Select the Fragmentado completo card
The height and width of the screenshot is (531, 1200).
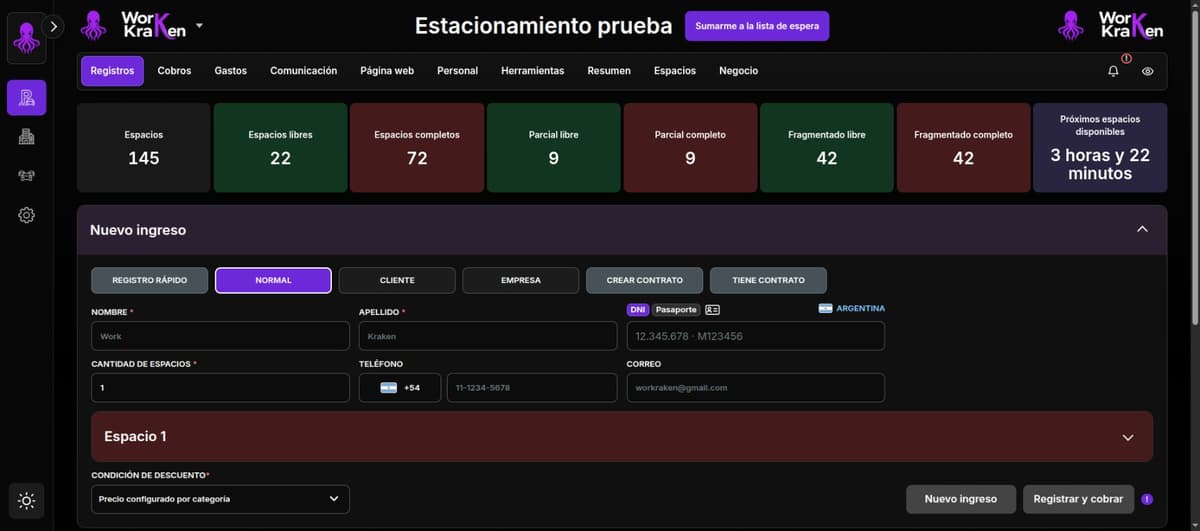click(963, 147)
